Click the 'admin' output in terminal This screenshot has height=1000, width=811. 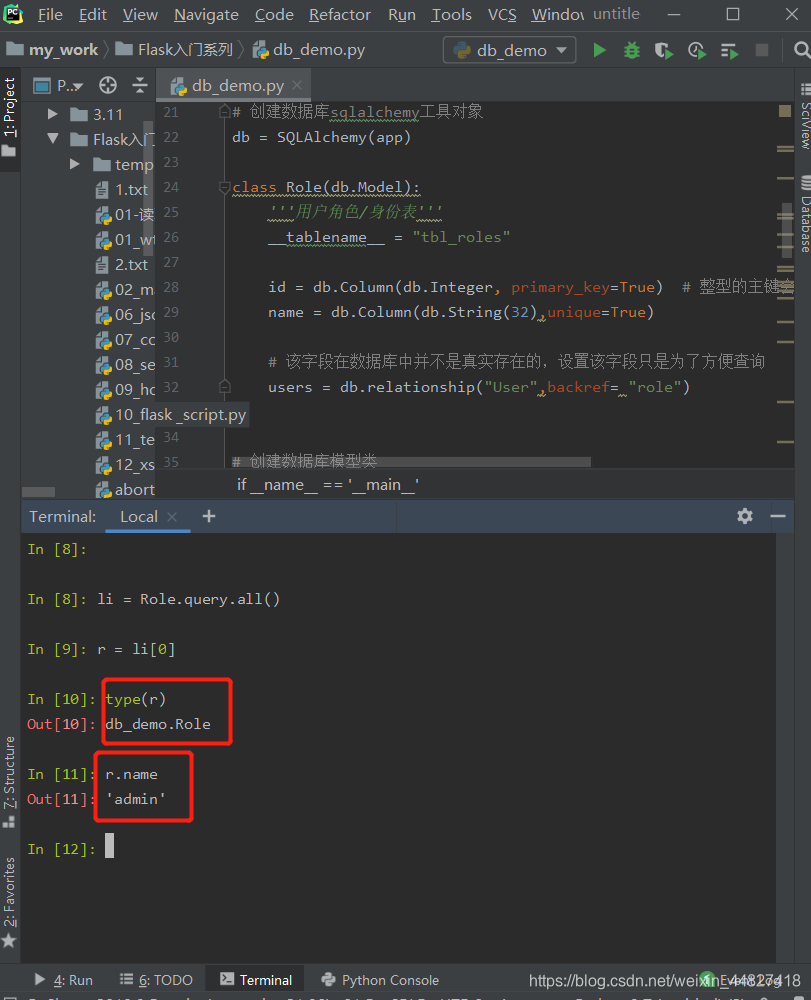tap(136, 799)
